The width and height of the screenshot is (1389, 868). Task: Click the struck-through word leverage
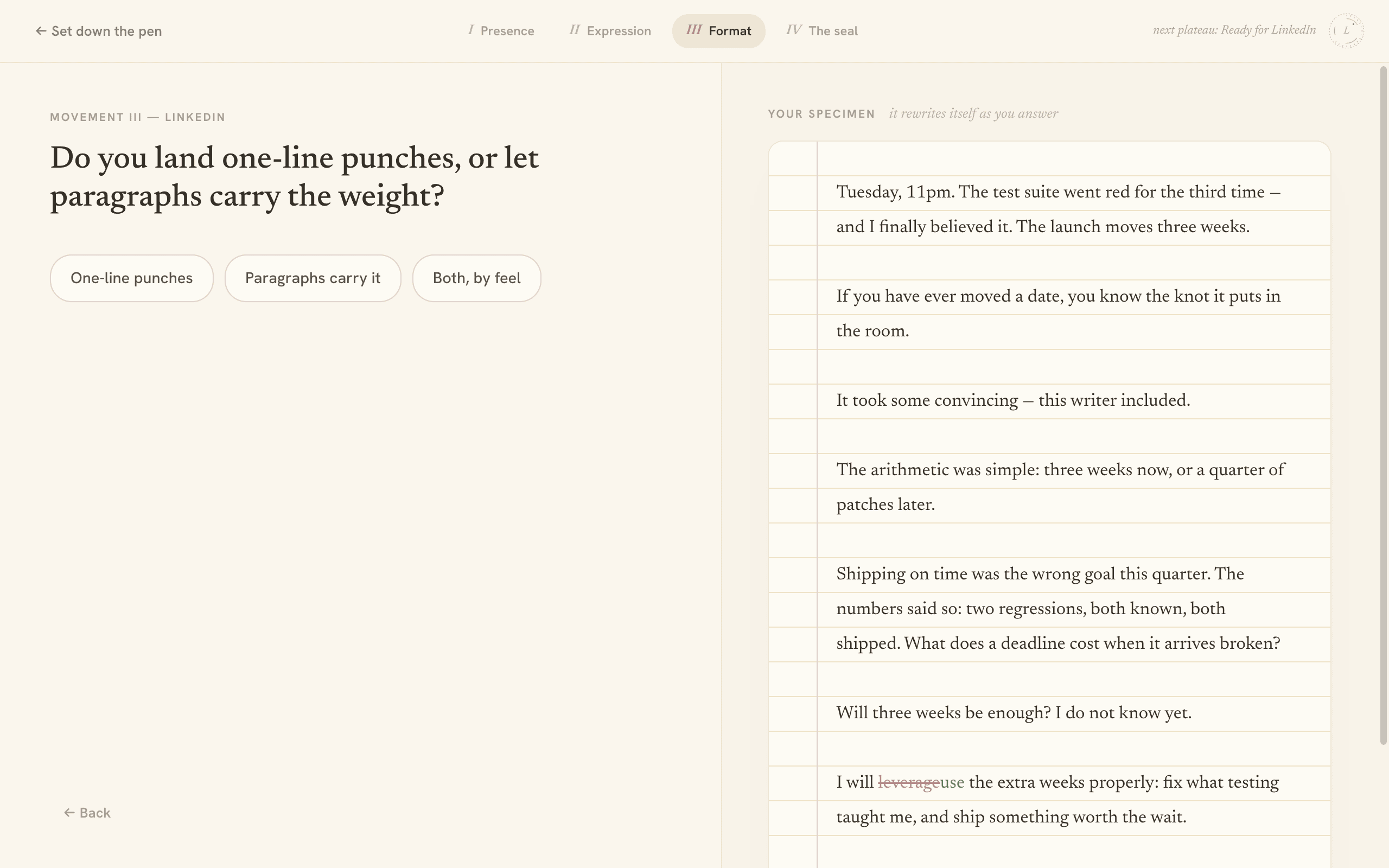pos(909,783)
